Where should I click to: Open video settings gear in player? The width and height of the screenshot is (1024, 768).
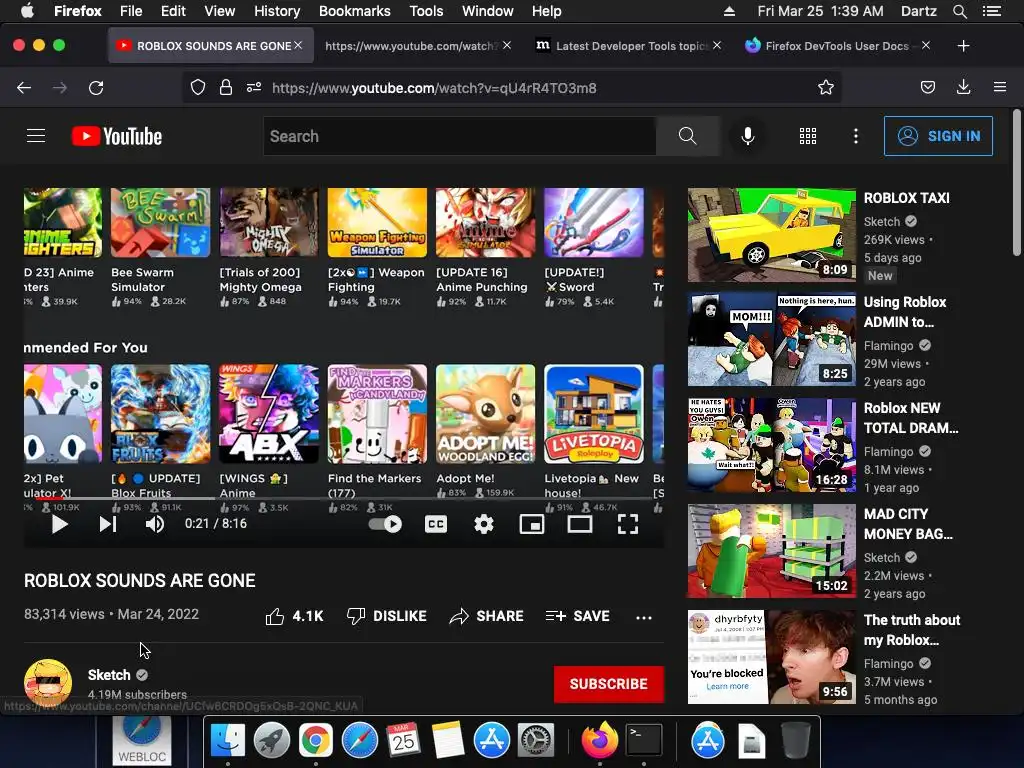click(x=484, y=524)
